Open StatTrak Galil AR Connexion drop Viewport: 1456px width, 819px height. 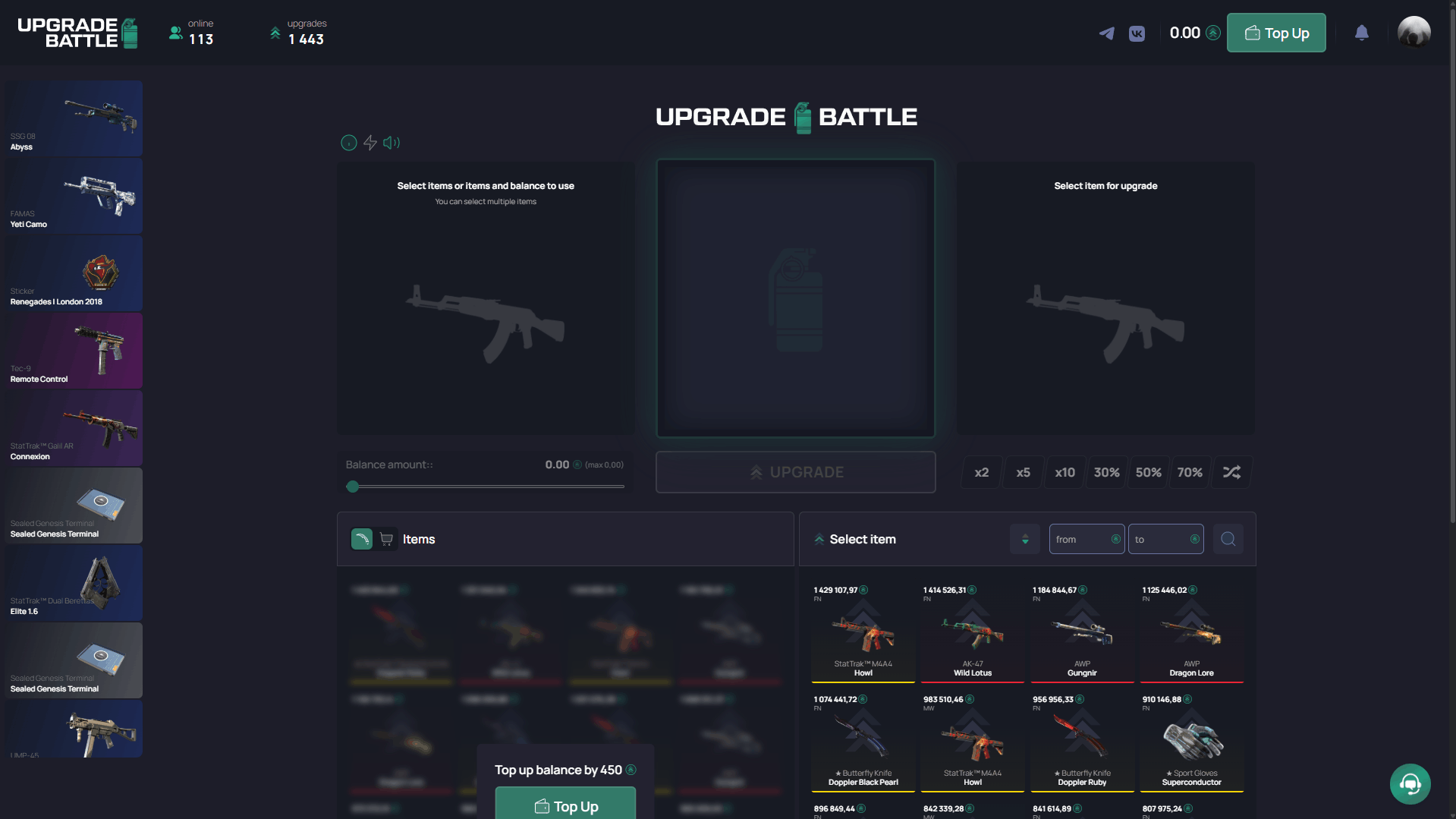[x=74, y=428]
